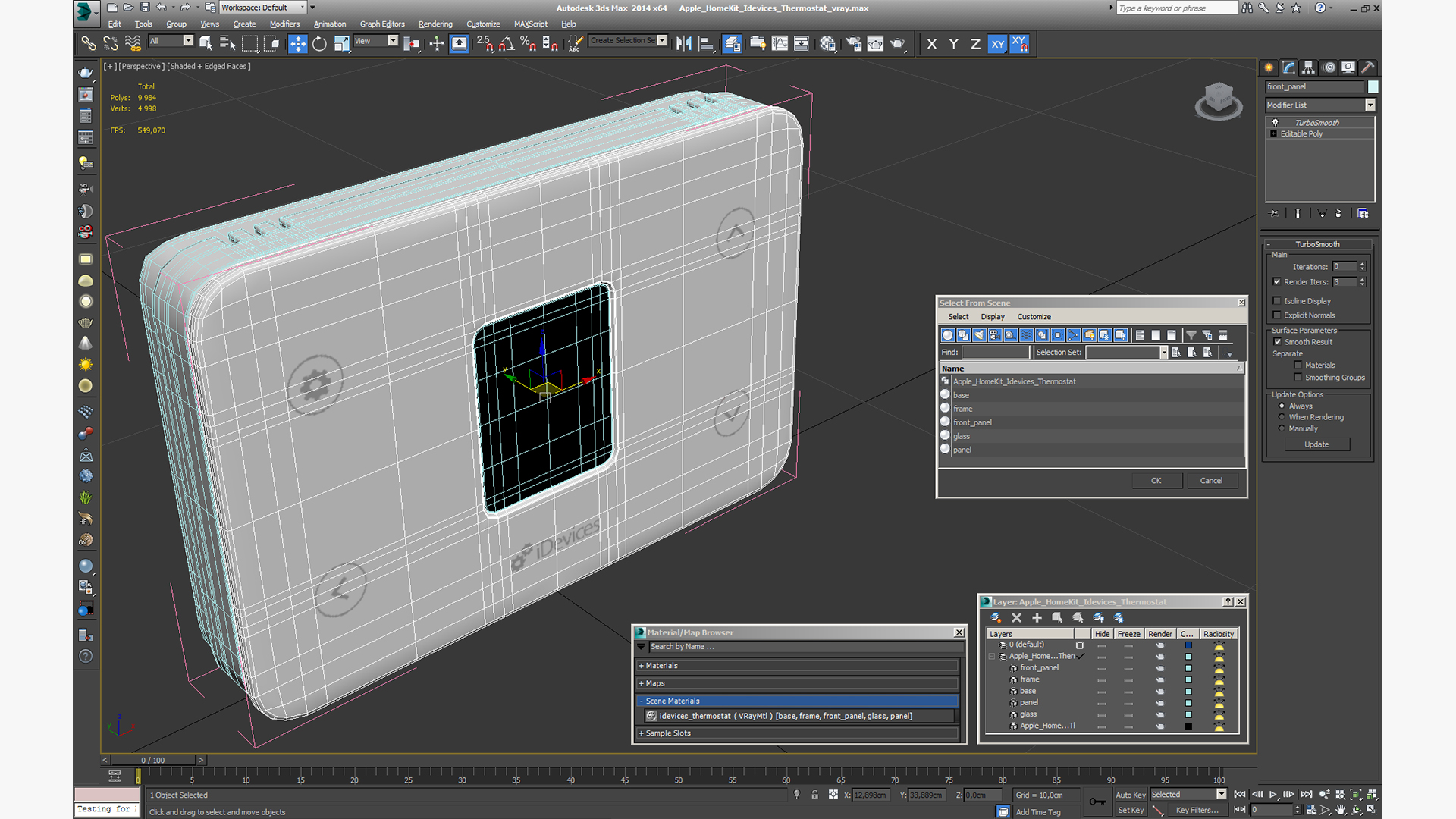1456x819 pixels.
Task: Click the TurboSmooth Update button
Action: point(1316,444)
